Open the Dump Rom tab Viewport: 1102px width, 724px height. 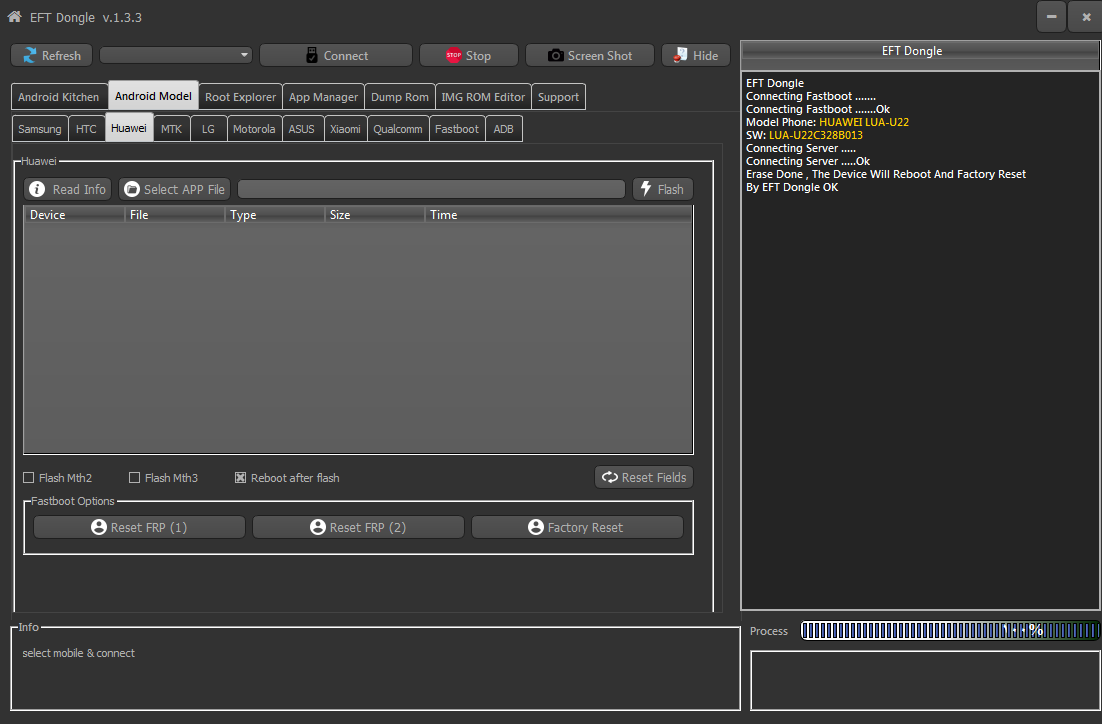tap(400, 97)
